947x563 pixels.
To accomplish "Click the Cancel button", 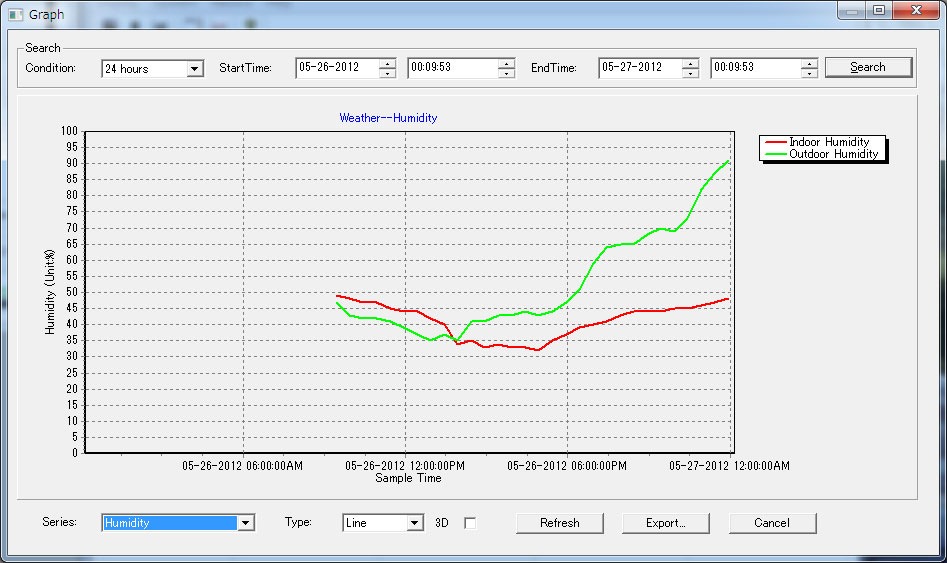I will pyautogui.click(x=772, y=523).
